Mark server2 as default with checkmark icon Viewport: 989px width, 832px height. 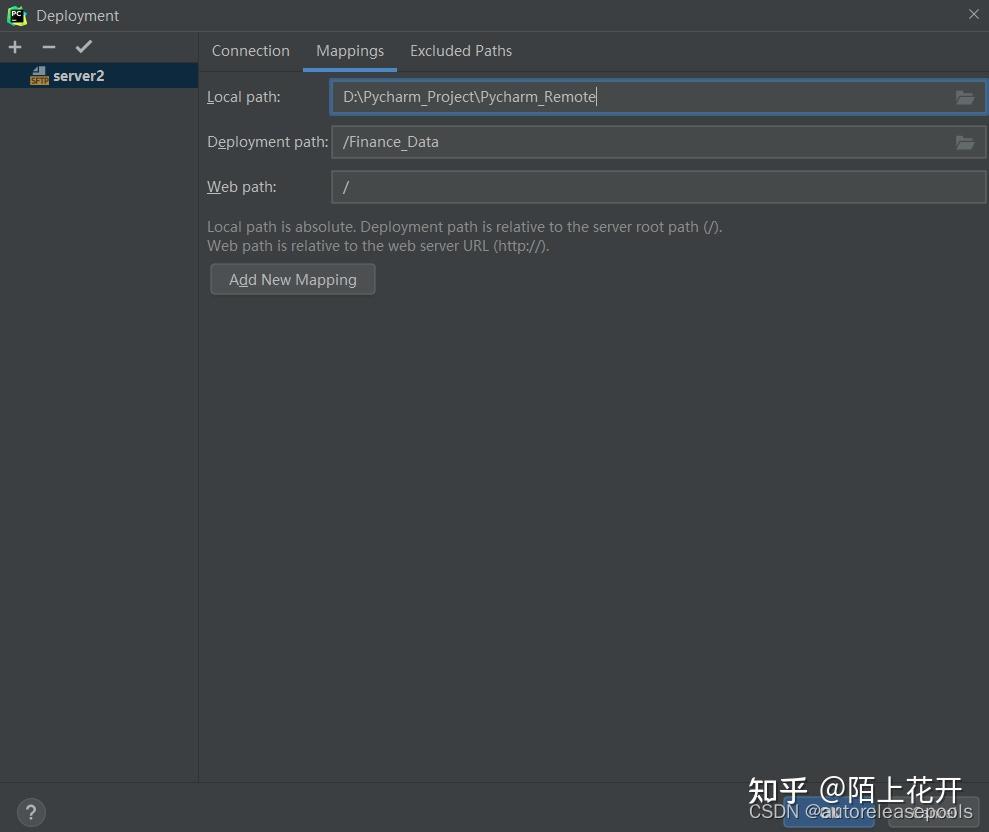(83, 46)
